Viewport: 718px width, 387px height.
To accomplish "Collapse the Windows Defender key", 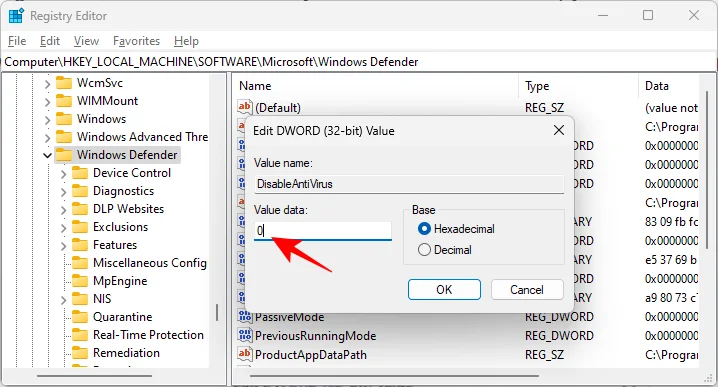I will tap(47, 155).
